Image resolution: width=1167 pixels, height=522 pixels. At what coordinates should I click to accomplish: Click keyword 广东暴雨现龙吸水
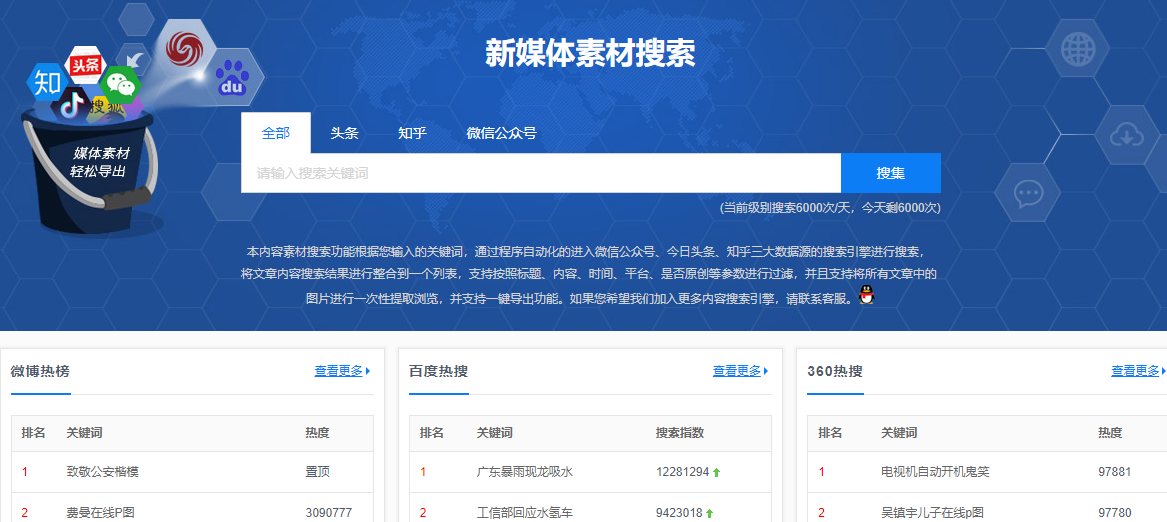pyautogui.click(x=525, y=472)
